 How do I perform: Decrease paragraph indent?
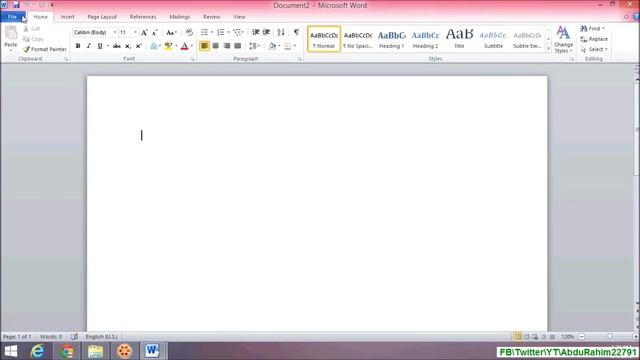coord(256,32)
